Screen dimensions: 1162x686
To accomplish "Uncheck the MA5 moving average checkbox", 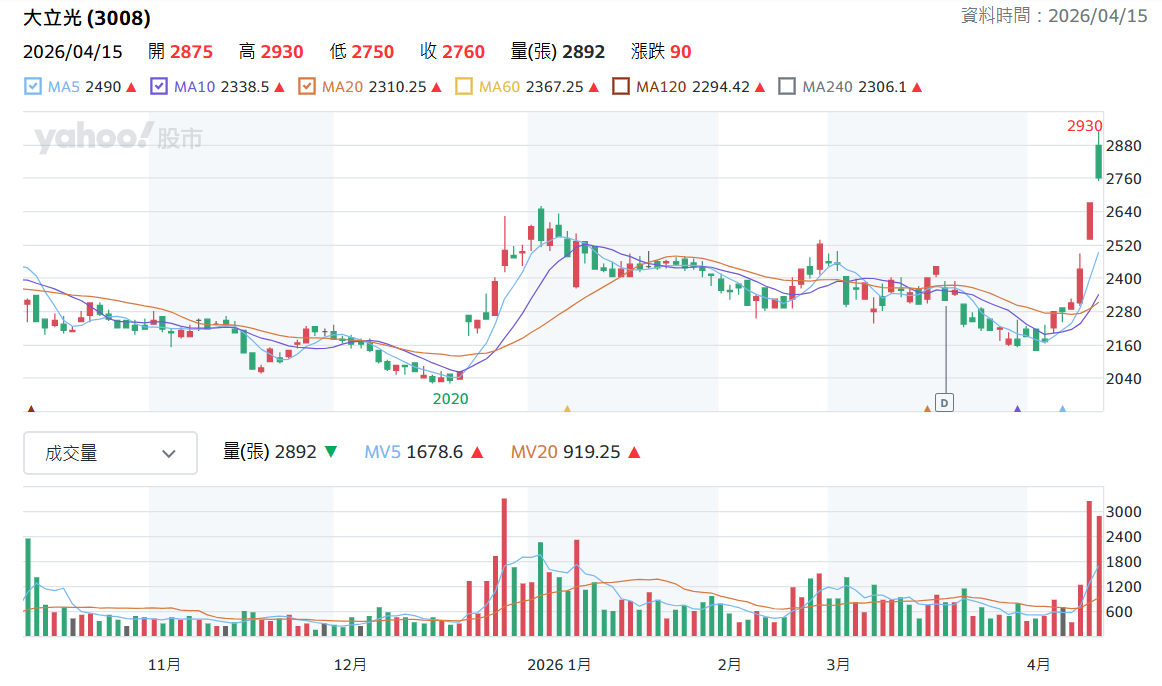I will [33, 87].
